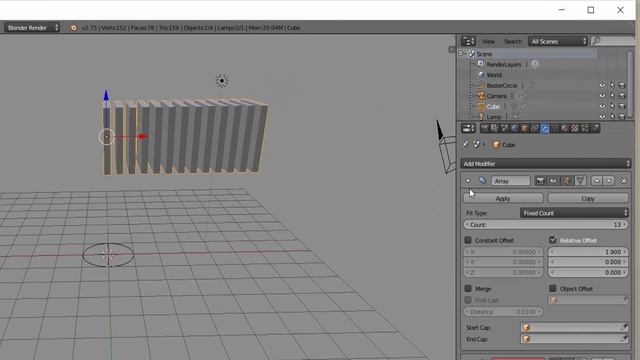Click the Relative Offset 1.900 field
This screenshot has height=360, width=640.
pos(587,252)
